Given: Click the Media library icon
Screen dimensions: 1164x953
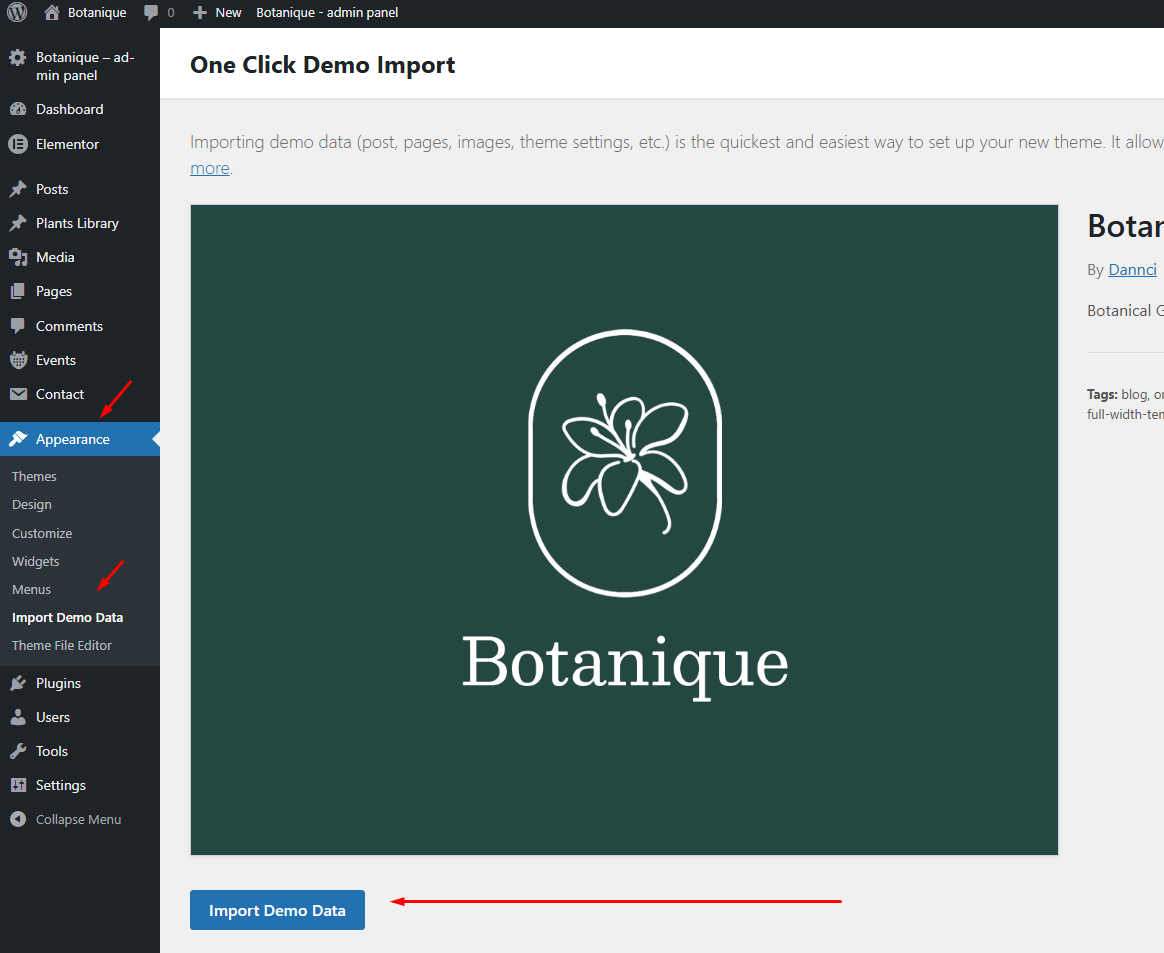Looking at the screenshot, I should (x=18, y=258).
